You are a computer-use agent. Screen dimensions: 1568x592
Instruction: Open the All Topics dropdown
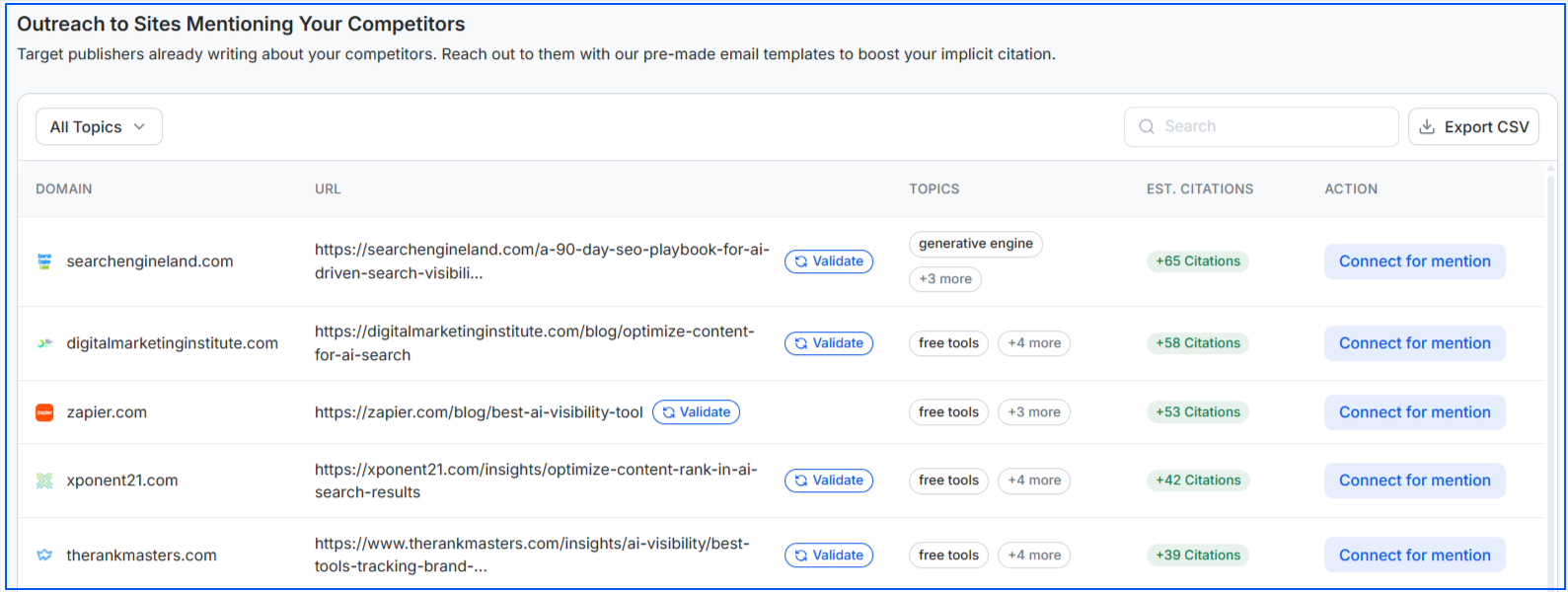pyautogui.click(x=99, y=126)
